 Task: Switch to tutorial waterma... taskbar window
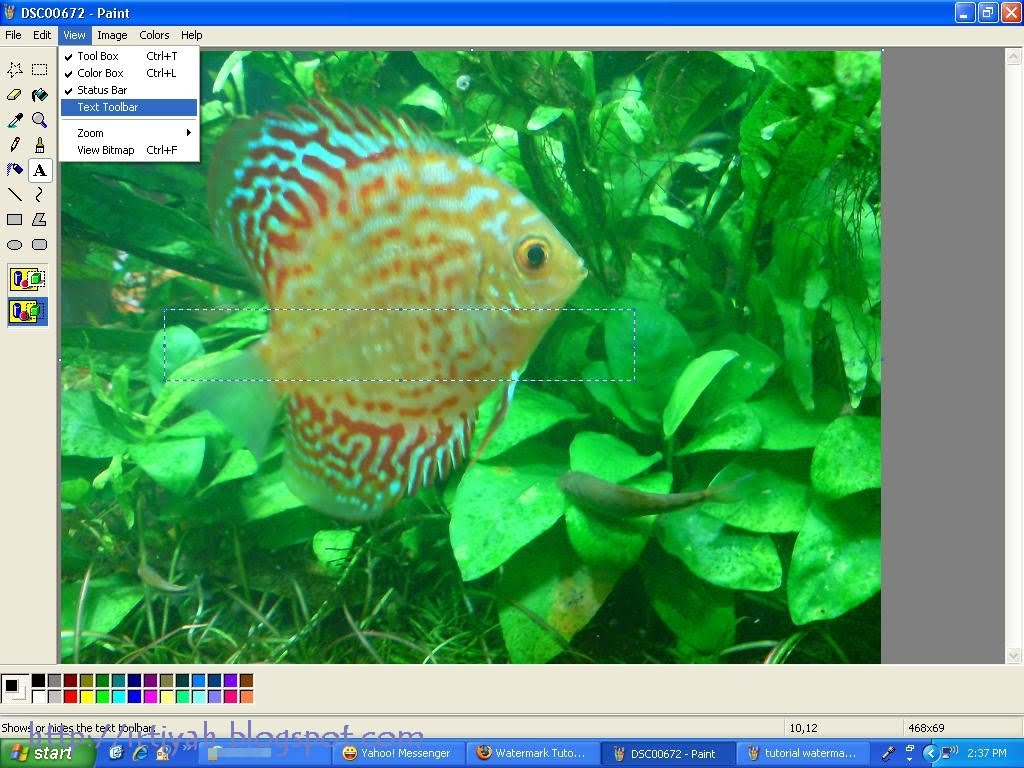pyautogui.click(x=801, y=754)
